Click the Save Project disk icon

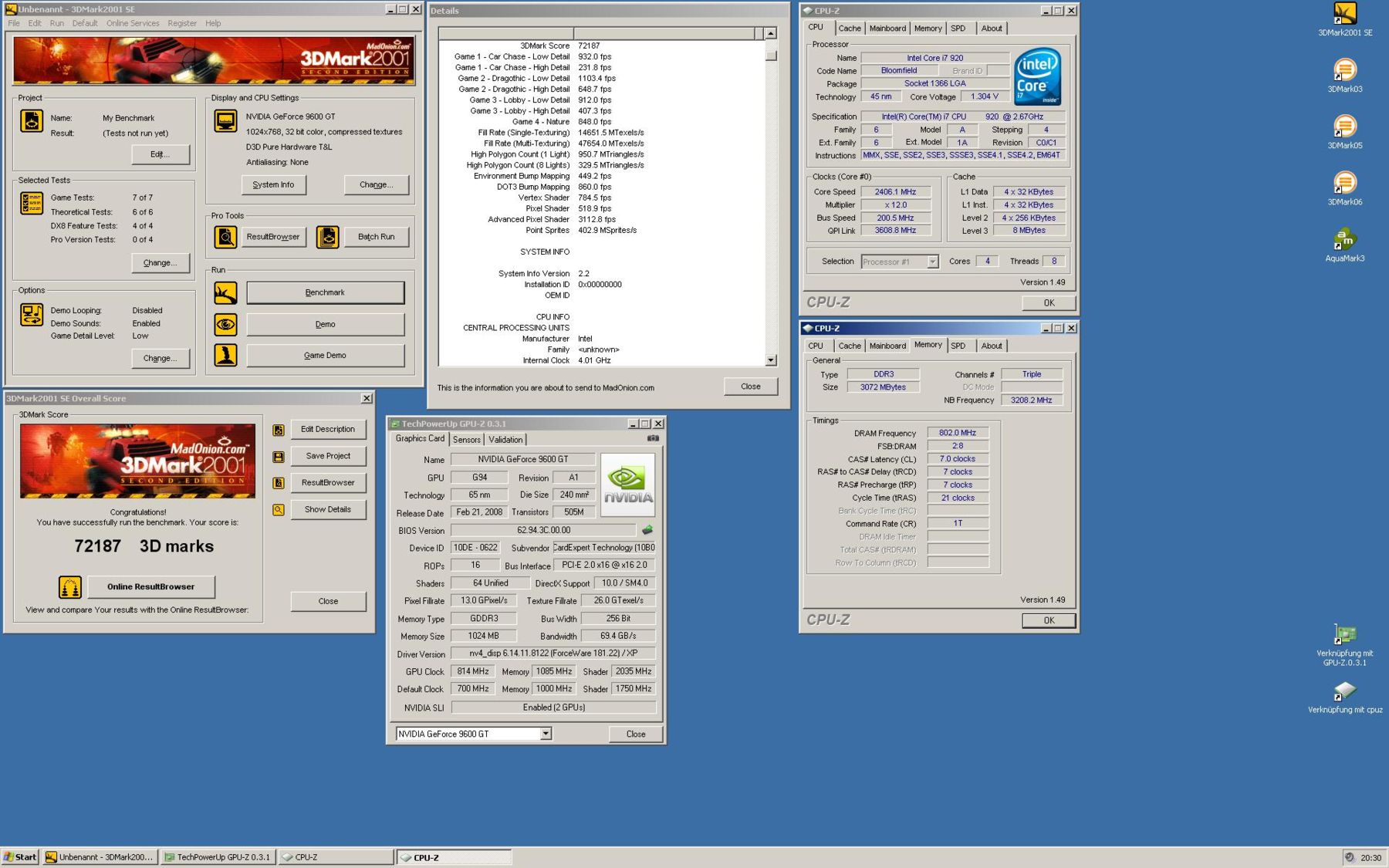click(x=279, y=457)
